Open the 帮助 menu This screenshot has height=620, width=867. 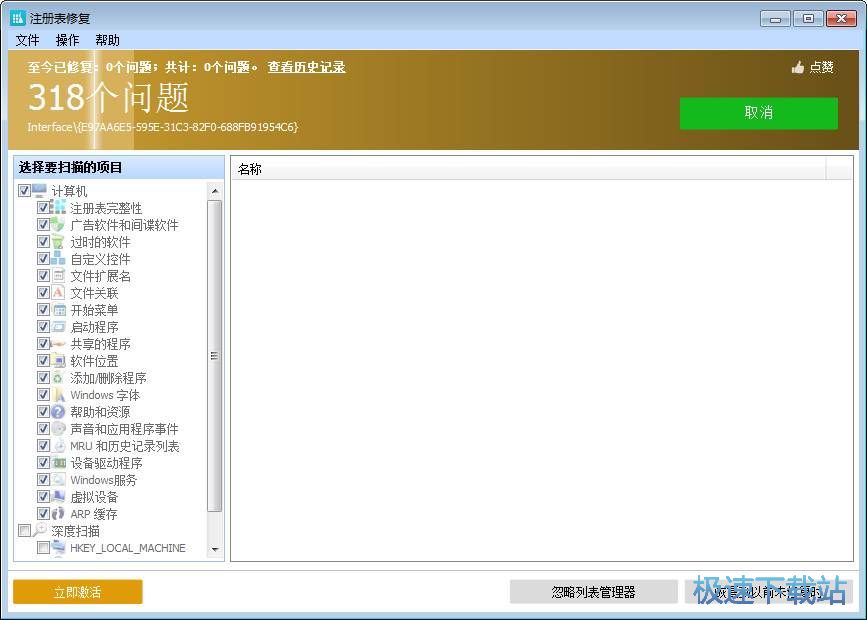coord(106,40)
